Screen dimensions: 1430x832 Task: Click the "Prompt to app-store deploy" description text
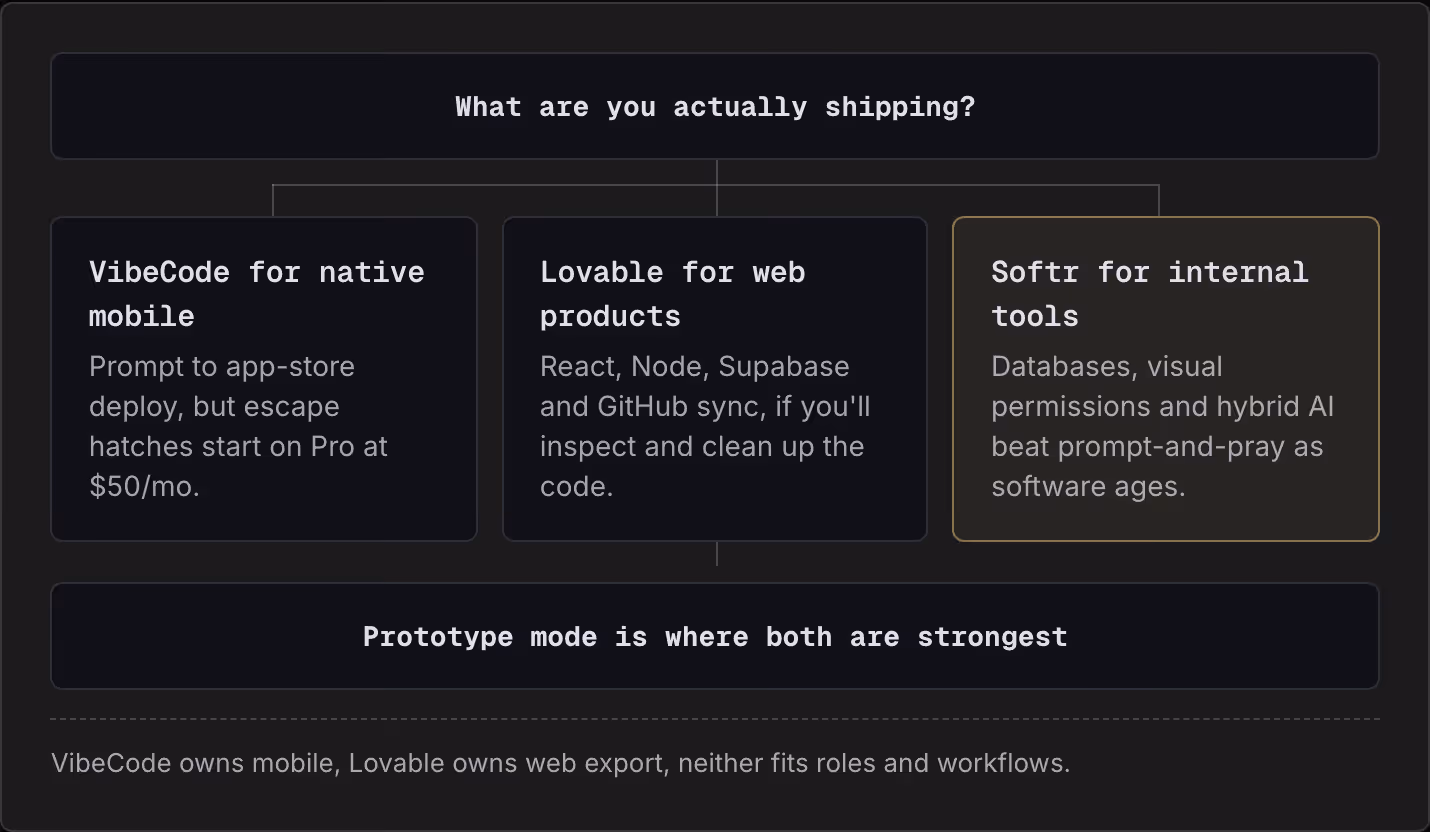pos(238,426)
